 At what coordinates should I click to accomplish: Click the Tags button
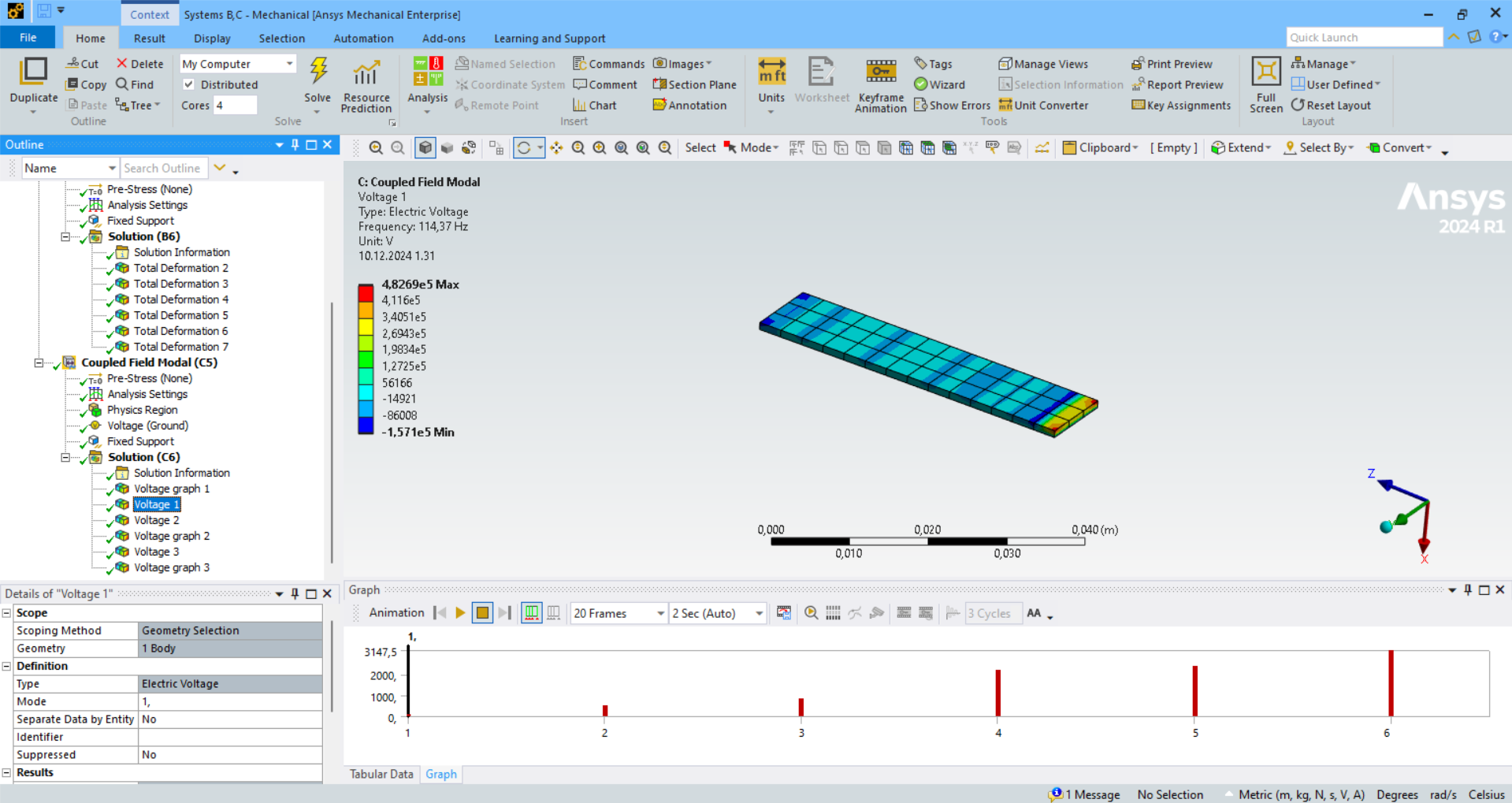[x=933, y=64]
